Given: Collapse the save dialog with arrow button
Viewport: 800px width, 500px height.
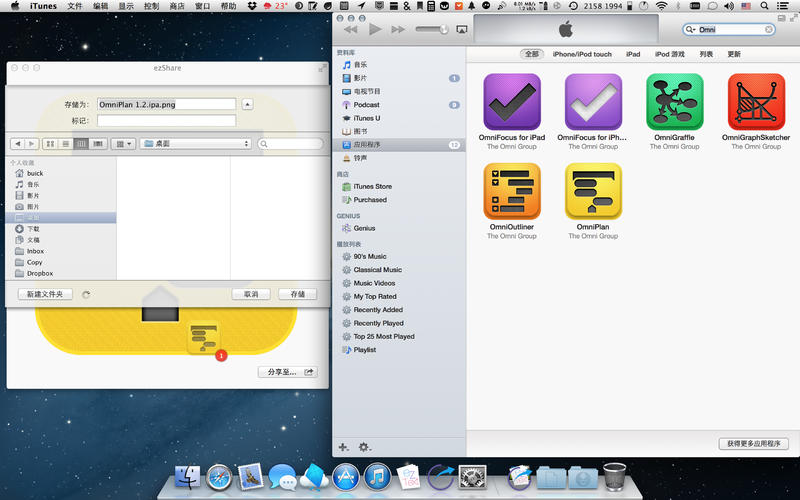Looking at the screenshot, I should (x=247, y=104).
